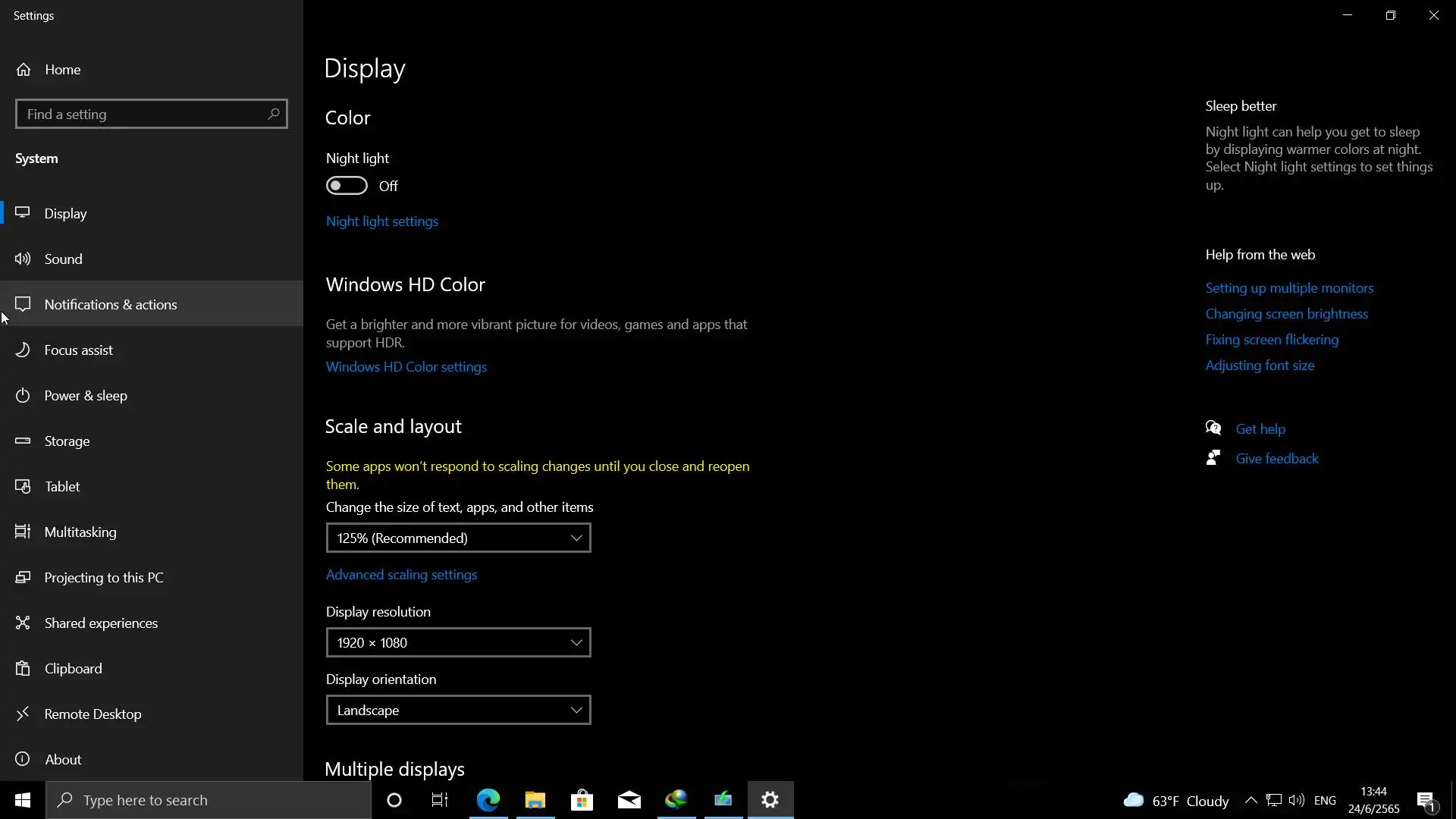Expand the 125% scaling dropdown
1456x819 pixels.
point(458,538)
